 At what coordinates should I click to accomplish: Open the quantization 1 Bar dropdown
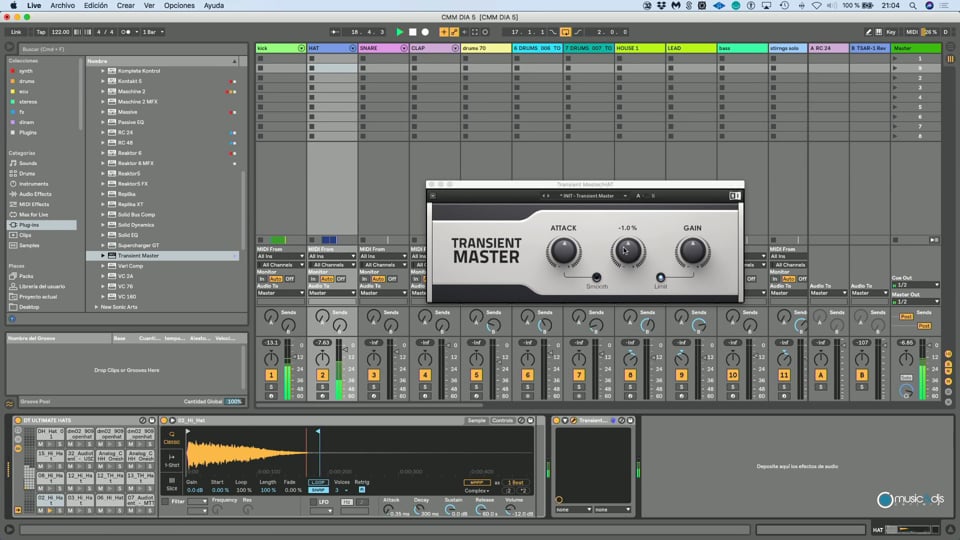[153, 32]
